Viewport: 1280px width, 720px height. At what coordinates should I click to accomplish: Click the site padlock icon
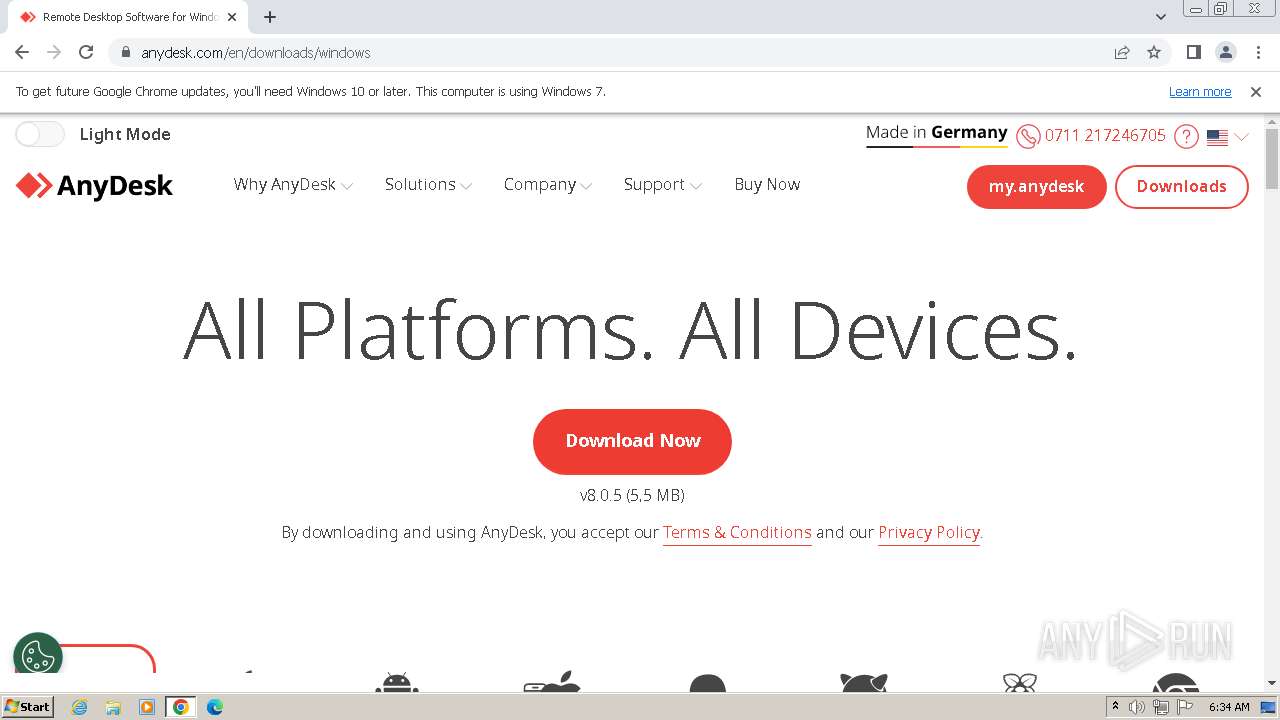point(126,53)
